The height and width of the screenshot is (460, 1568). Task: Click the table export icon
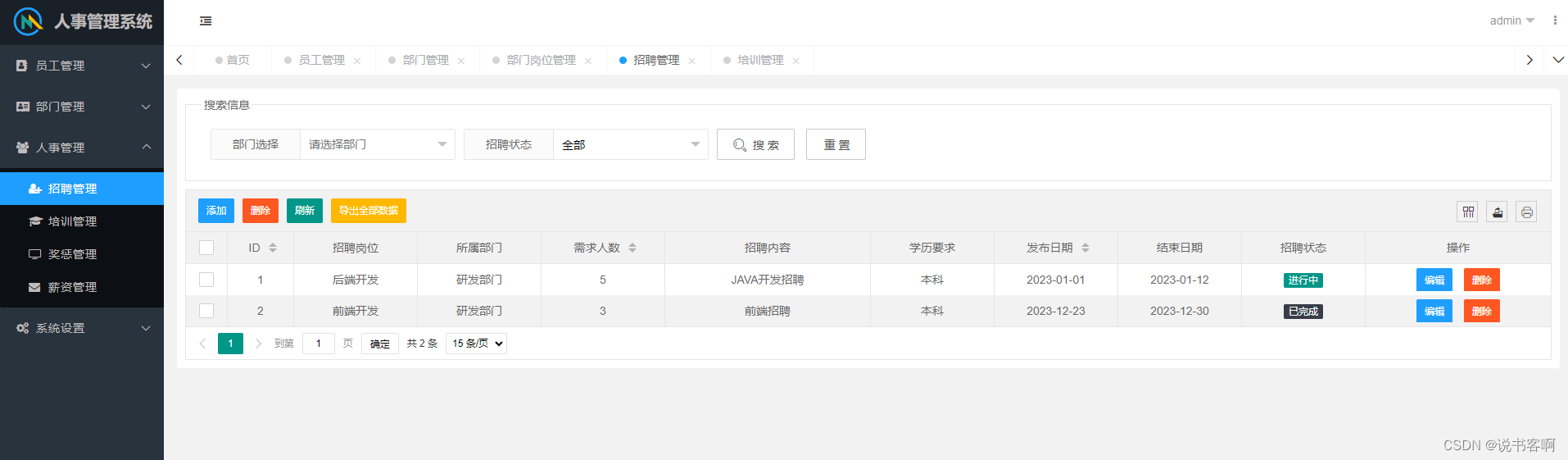[x=1498, y=212]
